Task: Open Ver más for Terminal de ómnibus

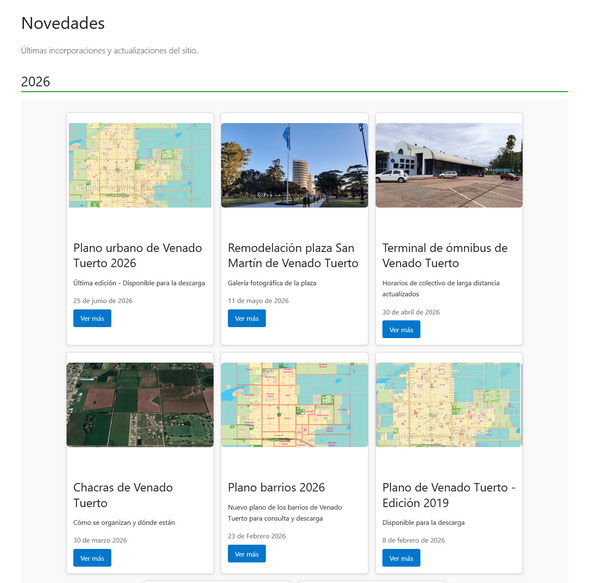Action: tap(401, 329)
